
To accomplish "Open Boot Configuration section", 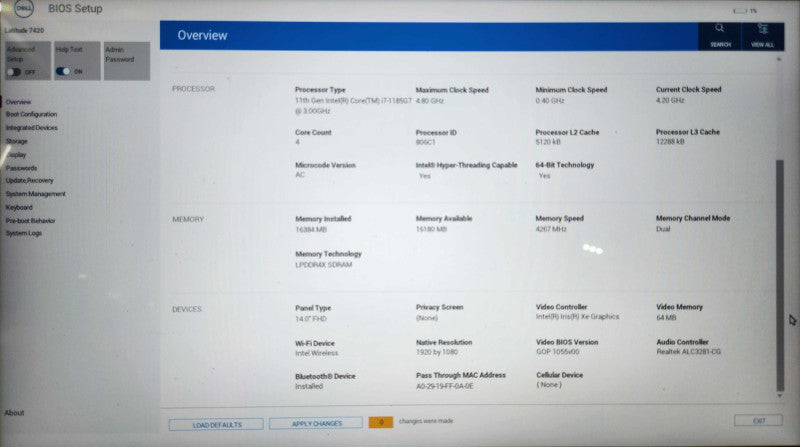I will pyautogui.click(x=31, y=114).
